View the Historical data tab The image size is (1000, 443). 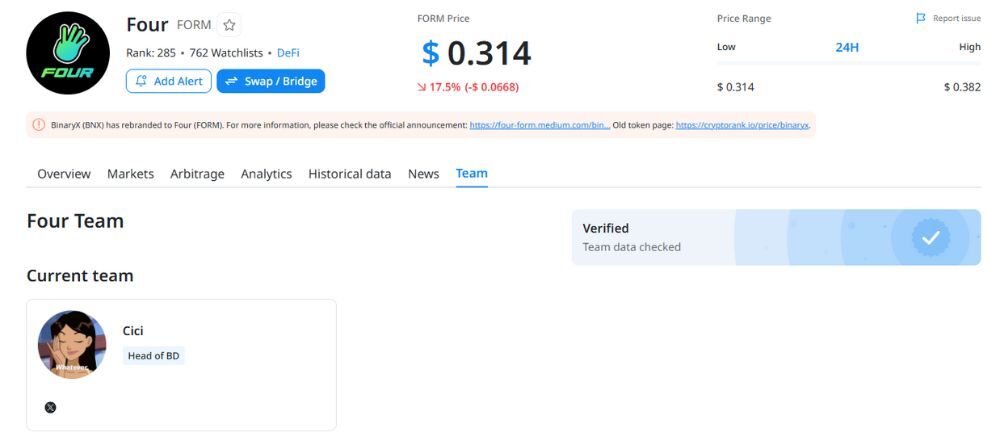click(x=349, y=174)
